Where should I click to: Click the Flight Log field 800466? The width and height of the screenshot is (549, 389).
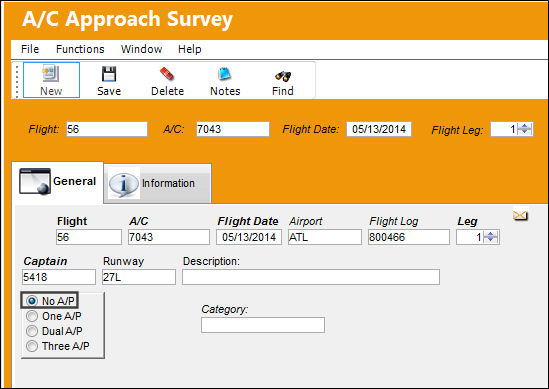pyautogui.click(x=409, y=237)
